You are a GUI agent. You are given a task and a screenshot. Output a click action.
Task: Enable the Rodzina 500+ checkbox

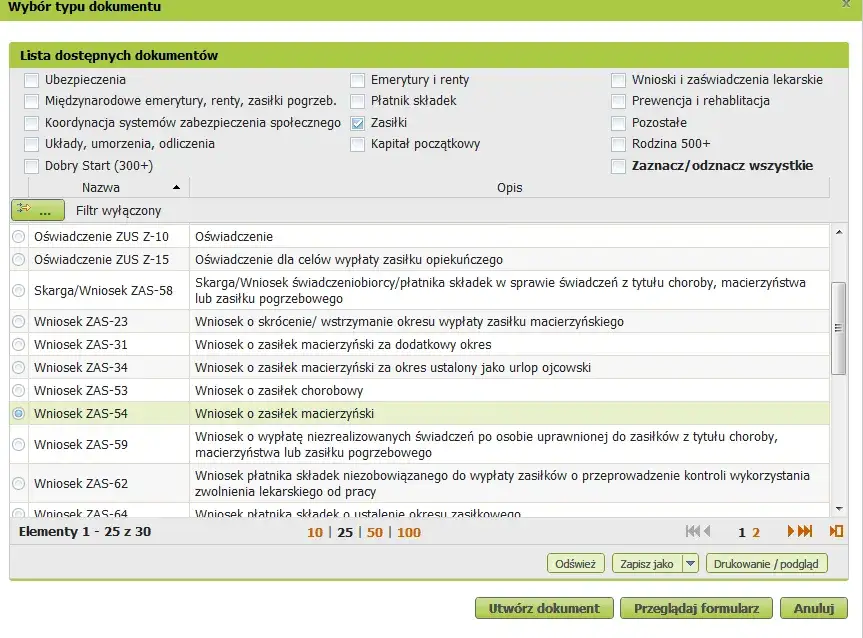[619, 144]
